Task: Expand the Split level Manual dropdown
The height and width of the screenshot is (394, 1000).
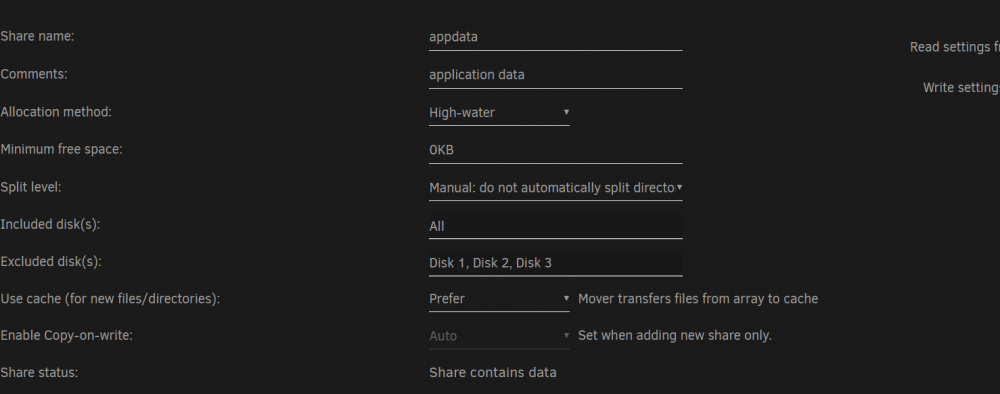Action: click(555, 188)
